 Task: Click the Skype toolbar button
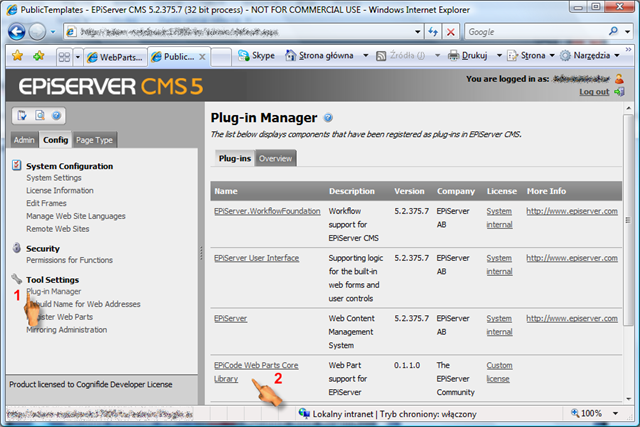256,56
